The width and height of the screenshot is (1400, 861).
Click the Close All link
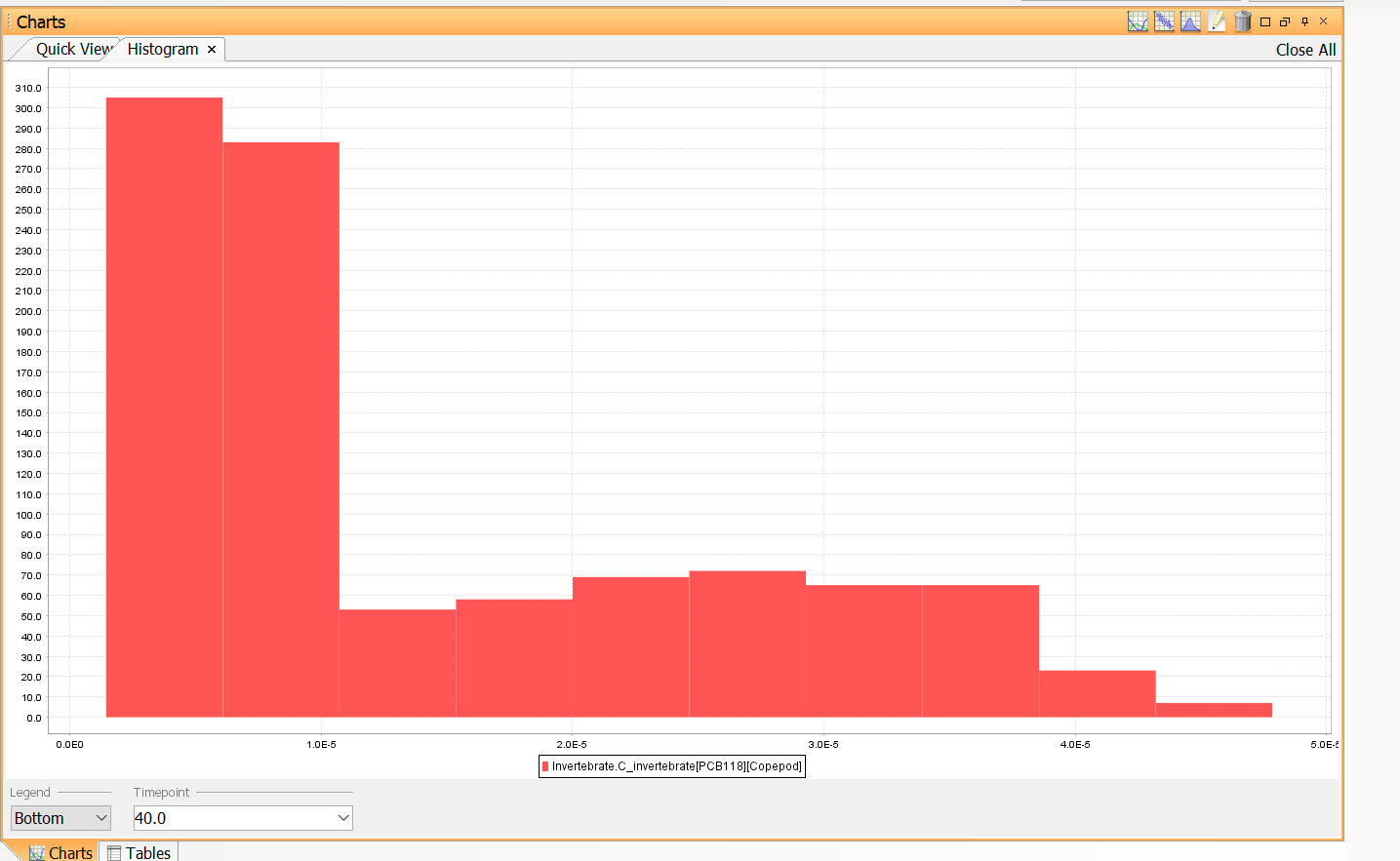[1305, 50]
